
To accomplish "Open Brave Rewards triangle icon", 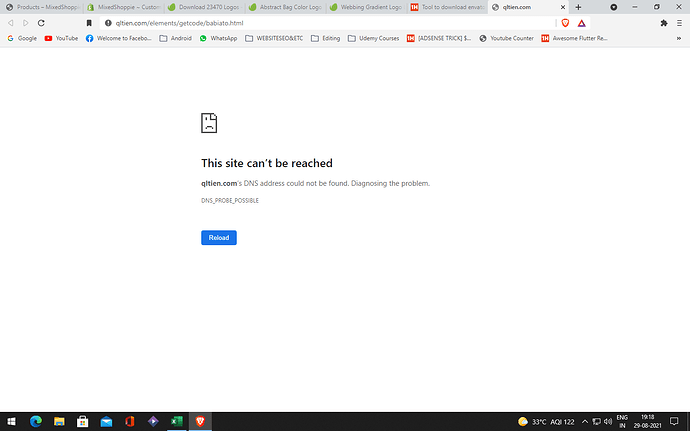I will (x=581, y=23).
